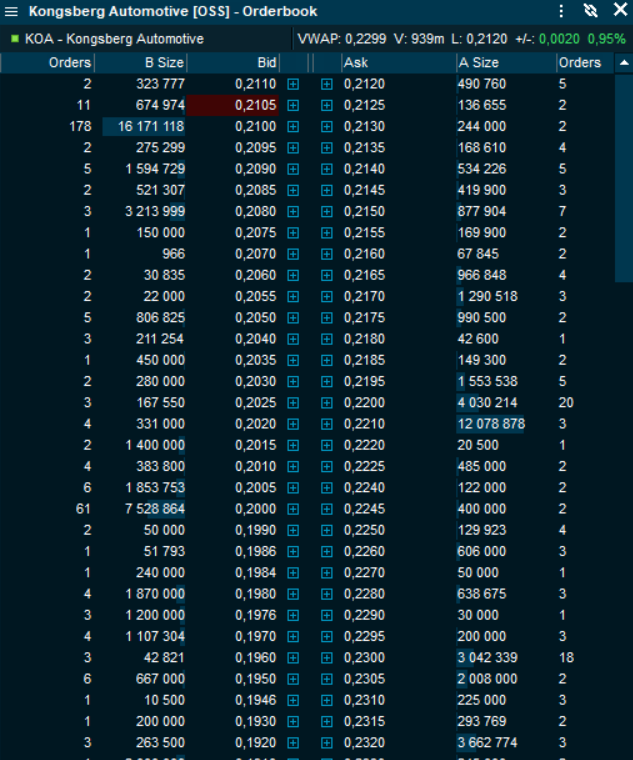Click the plus icon next to bid 0,1950

(293, 679)
